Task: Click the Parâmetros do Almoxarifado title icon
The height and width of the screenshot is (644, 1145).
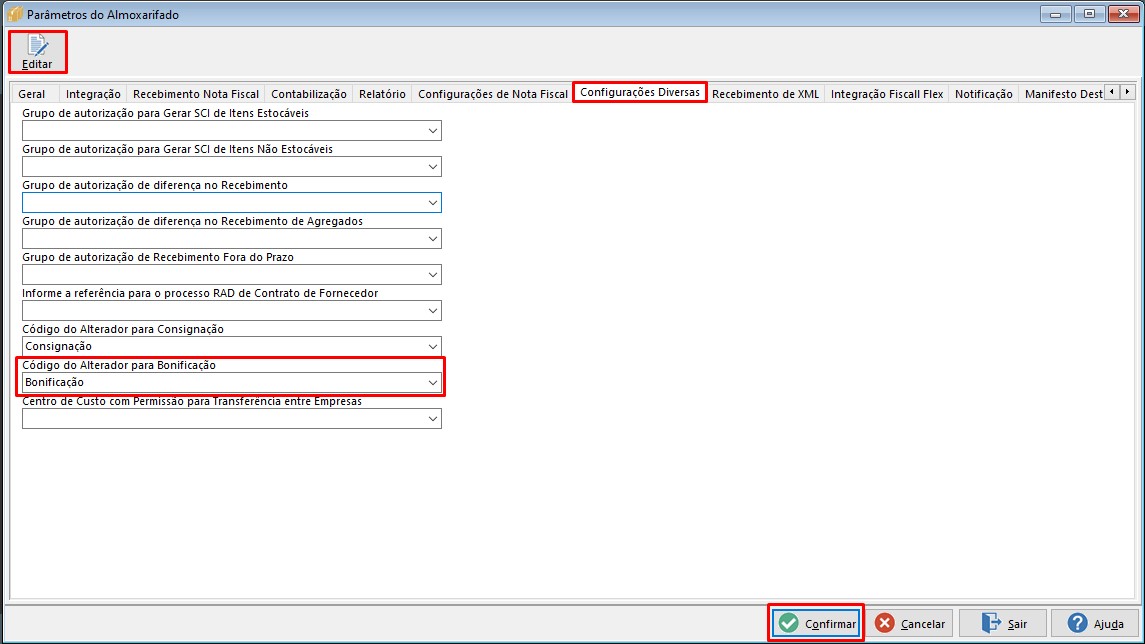Action: (x=15, y=14)
